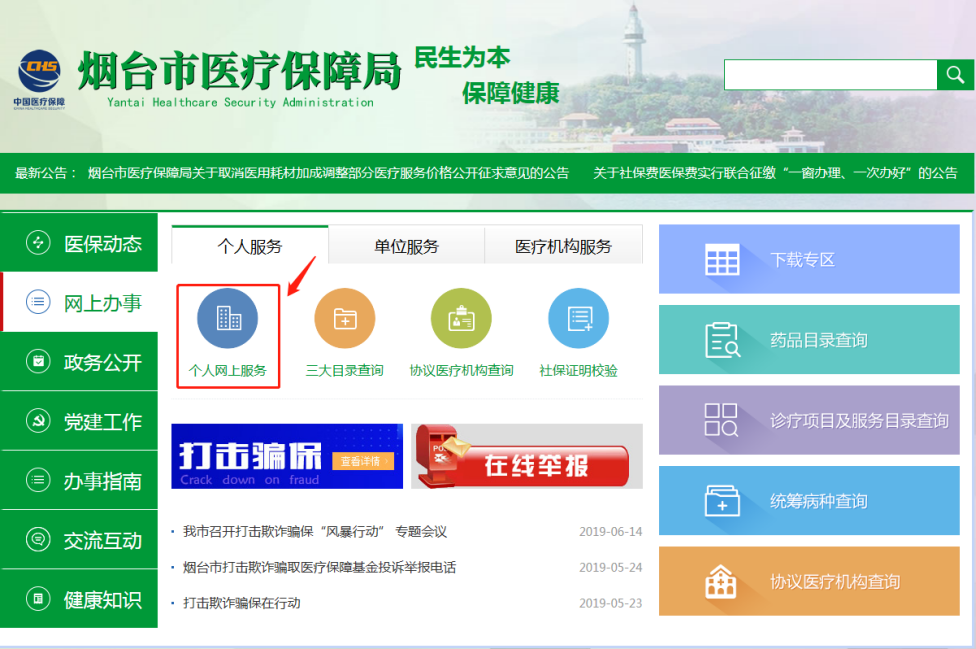The image size is (976, 649).
Task: Open 社保证明校验 blue circle icon
Action: pyautogui.click(x=578, y=318)
